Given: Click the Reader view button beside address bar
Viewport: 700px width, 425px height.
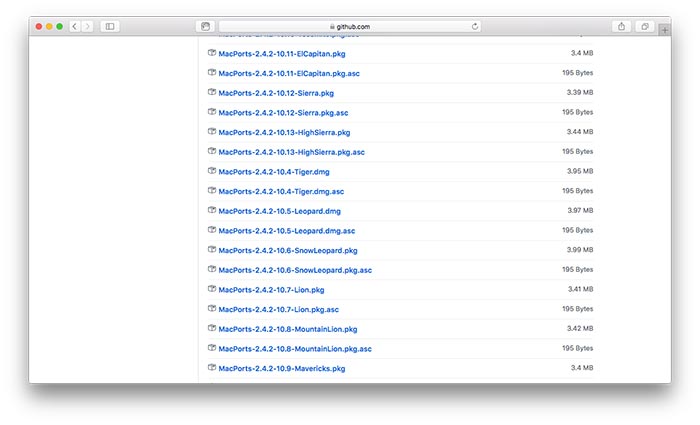Looking at the screenshot, I should (x=205, y=27).
